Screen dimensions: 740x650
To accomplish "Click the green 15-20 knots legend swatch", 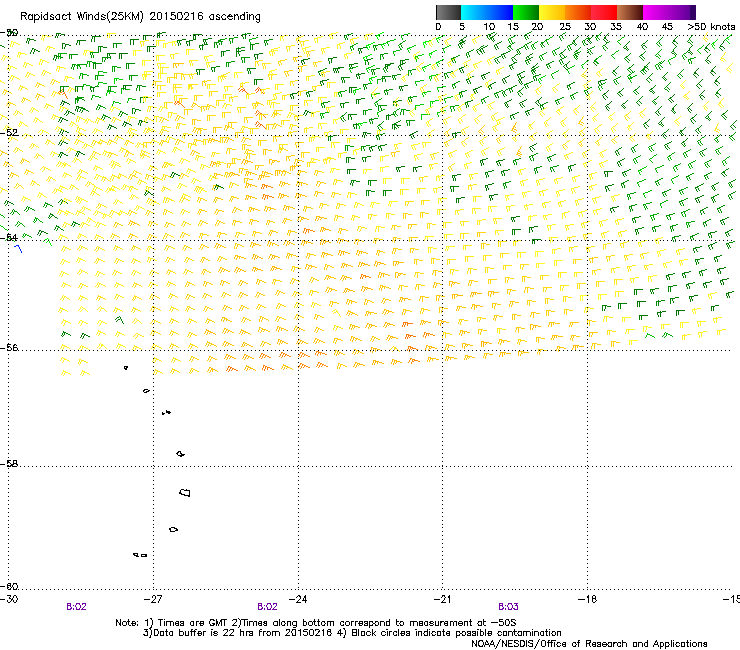I will [x=526, y=12].
